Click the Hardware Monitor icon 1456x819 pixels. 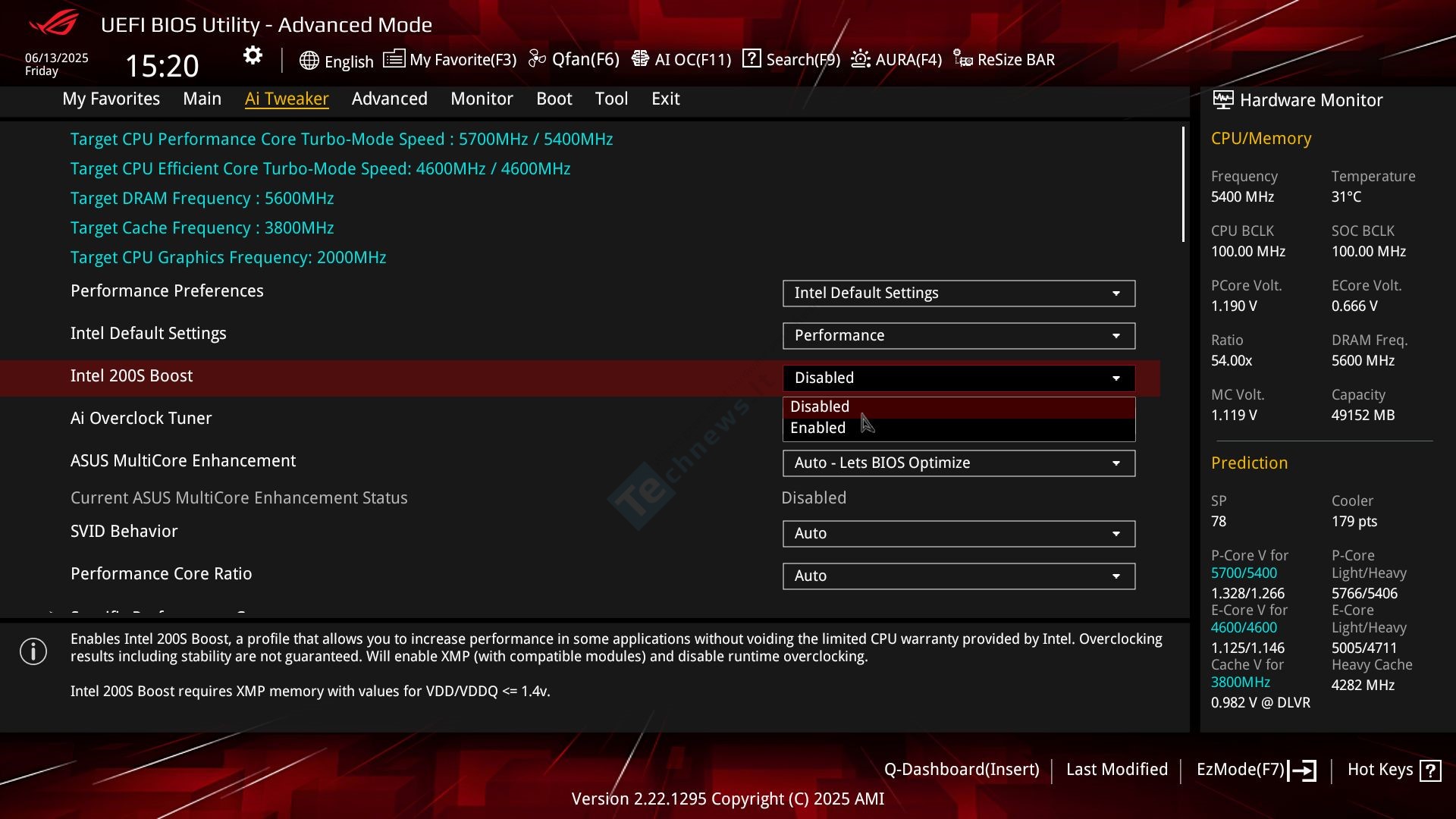[x=1222, y=99]
